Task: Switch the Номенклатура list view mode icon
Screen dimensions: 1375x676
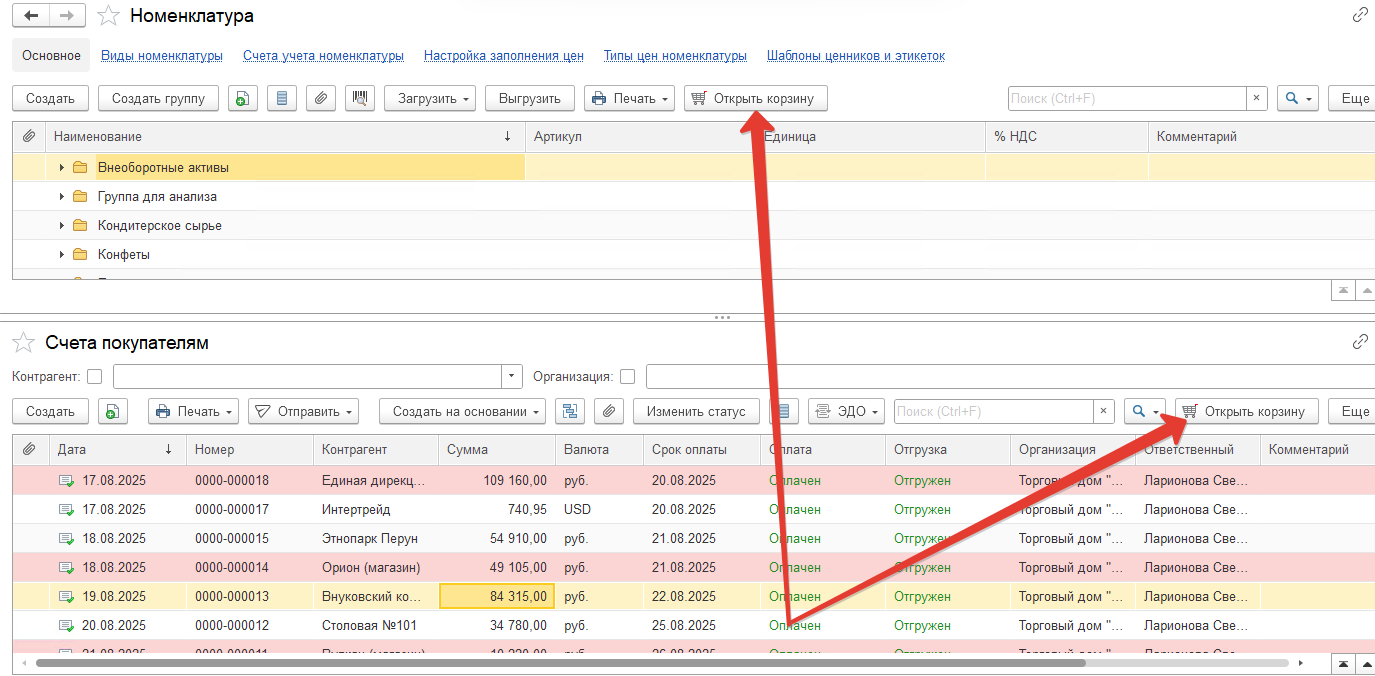Action: point(282,98)
